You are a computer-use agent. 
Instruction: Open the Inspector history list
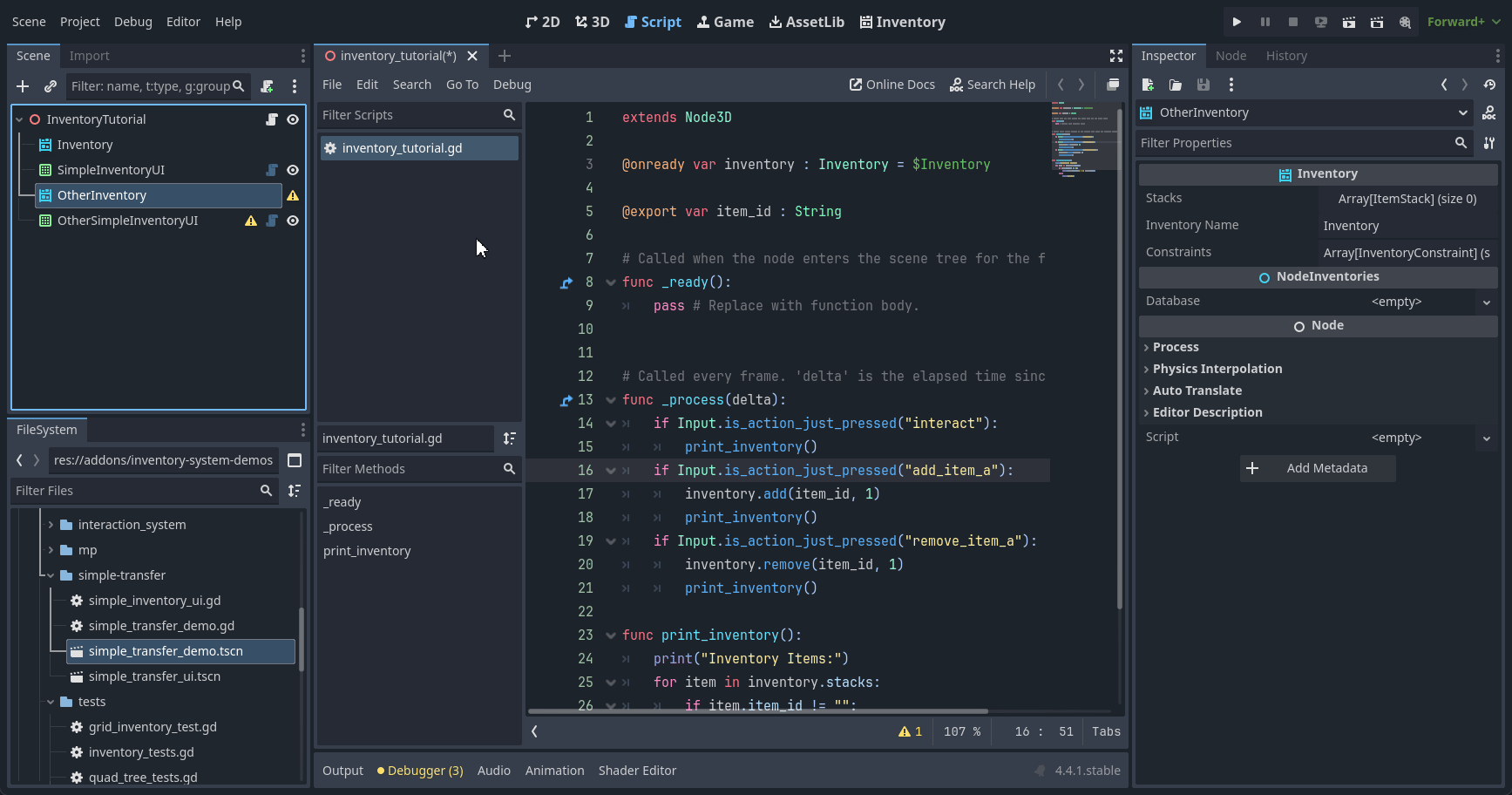1489,85
